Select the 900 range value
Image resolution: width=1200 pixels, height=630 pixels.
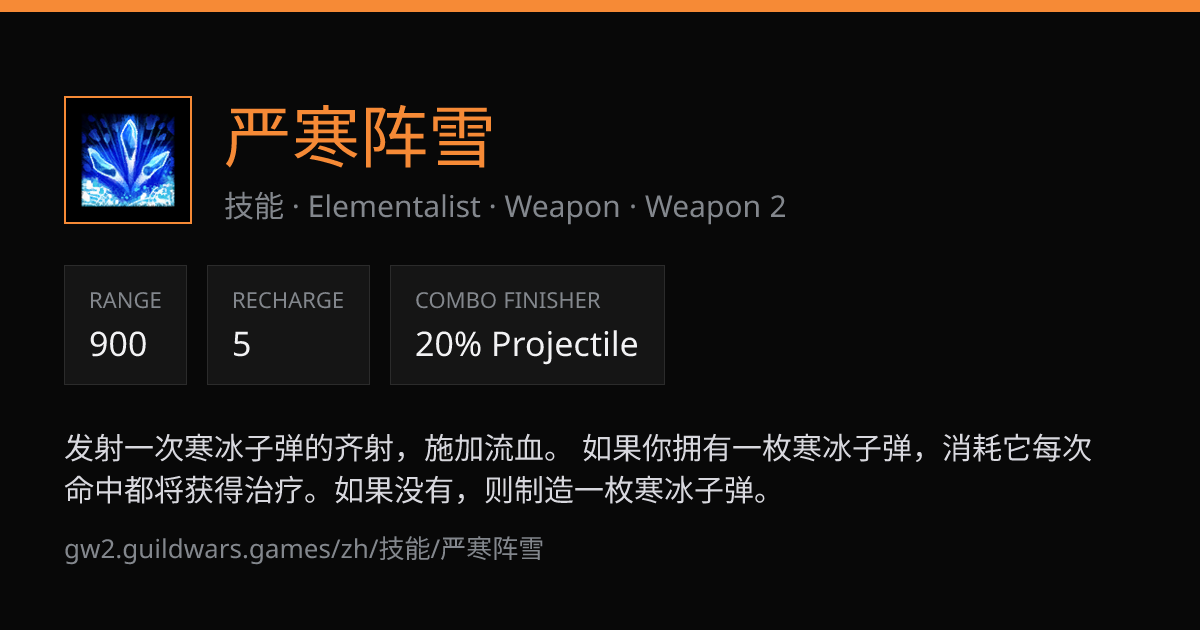(x=118, y=344)
